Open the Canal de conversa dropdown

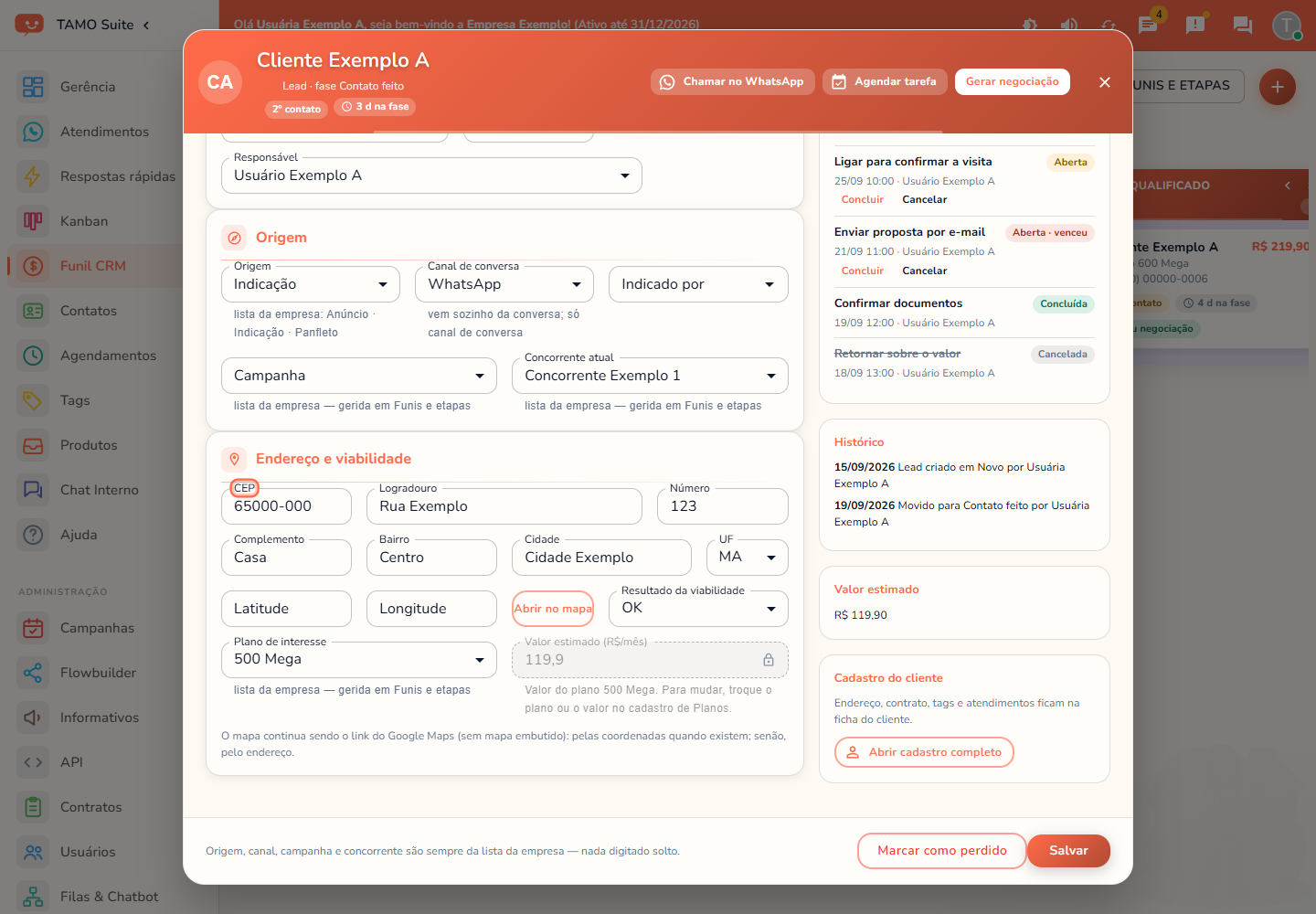pyautogui.click(x=504, y=284)
